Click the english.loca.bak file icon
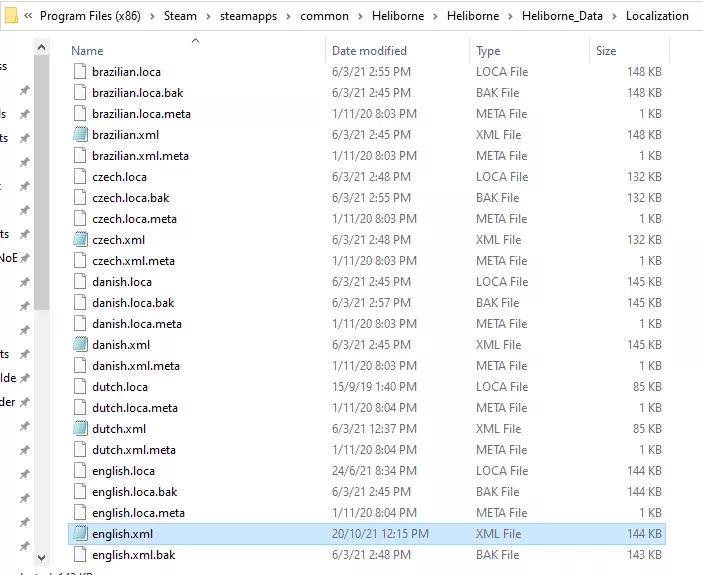The height and width of the screenshot is (575, 703). click(80, 491)
